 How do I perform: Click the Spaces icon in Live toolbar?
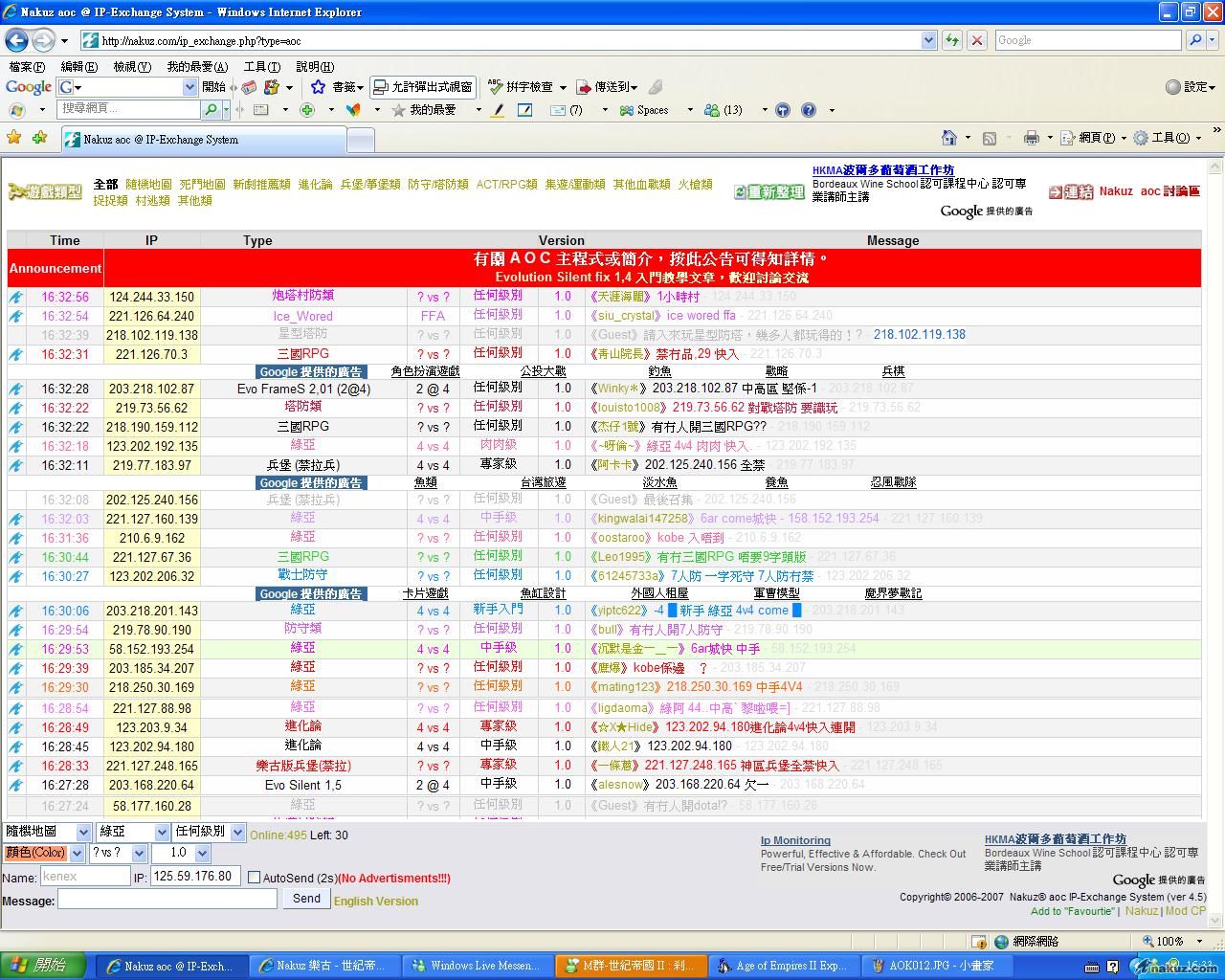626,110
